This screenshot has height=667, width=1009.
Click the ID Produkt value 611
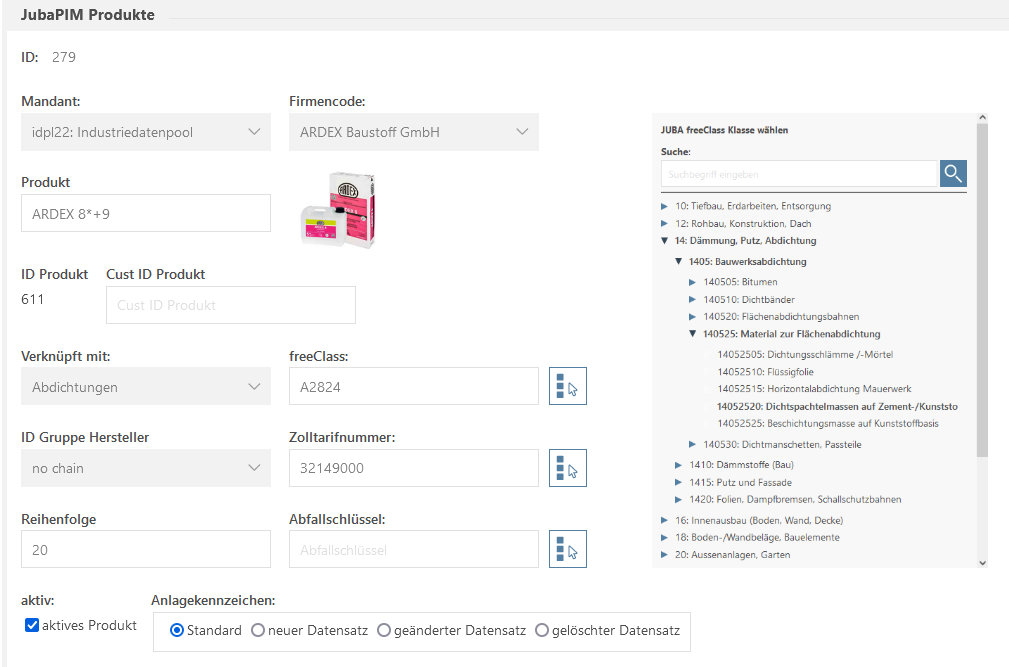click(33, 299)
